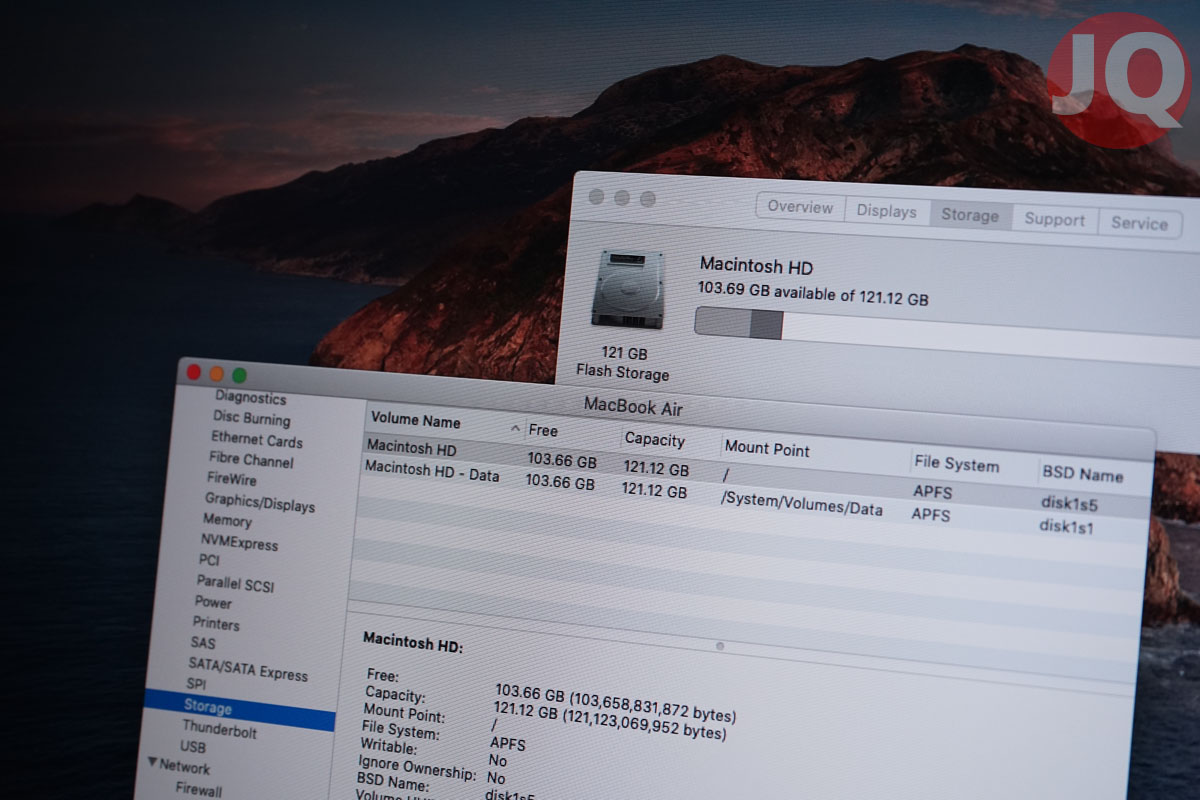
Task: Select FireWire in the sidebar
Action: pos(232,479)
